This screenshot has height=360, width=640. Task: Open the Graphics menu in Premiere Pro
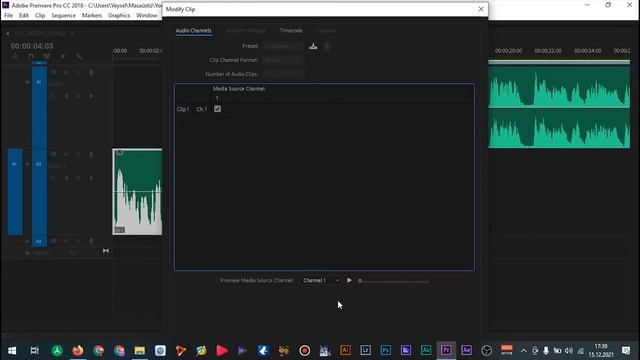coord(119,16)
